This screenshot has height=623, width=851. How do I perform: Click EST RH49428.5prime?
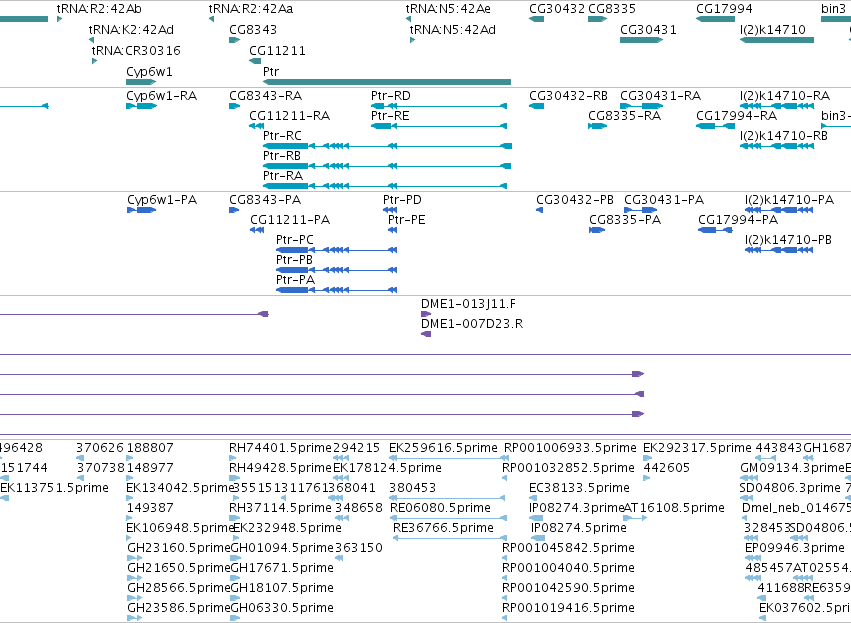coord(280,468)
